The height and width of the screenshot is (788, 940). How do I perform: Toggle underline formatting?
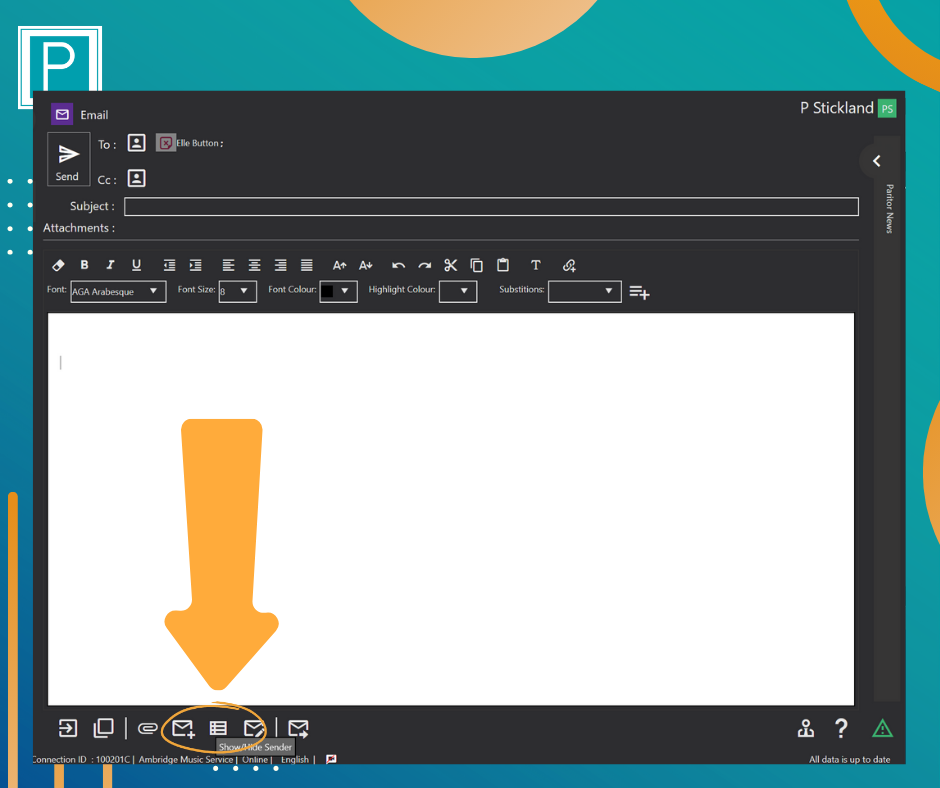click(137, 264)
